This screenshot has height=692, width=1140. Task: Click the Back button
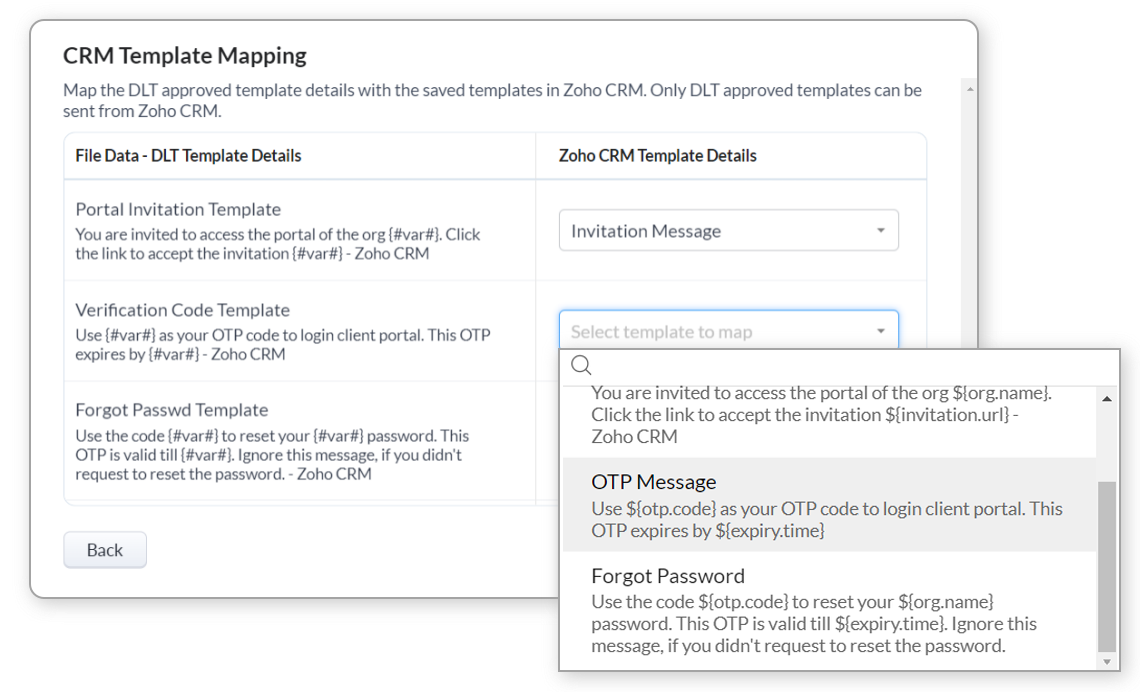tap(105, 550)
